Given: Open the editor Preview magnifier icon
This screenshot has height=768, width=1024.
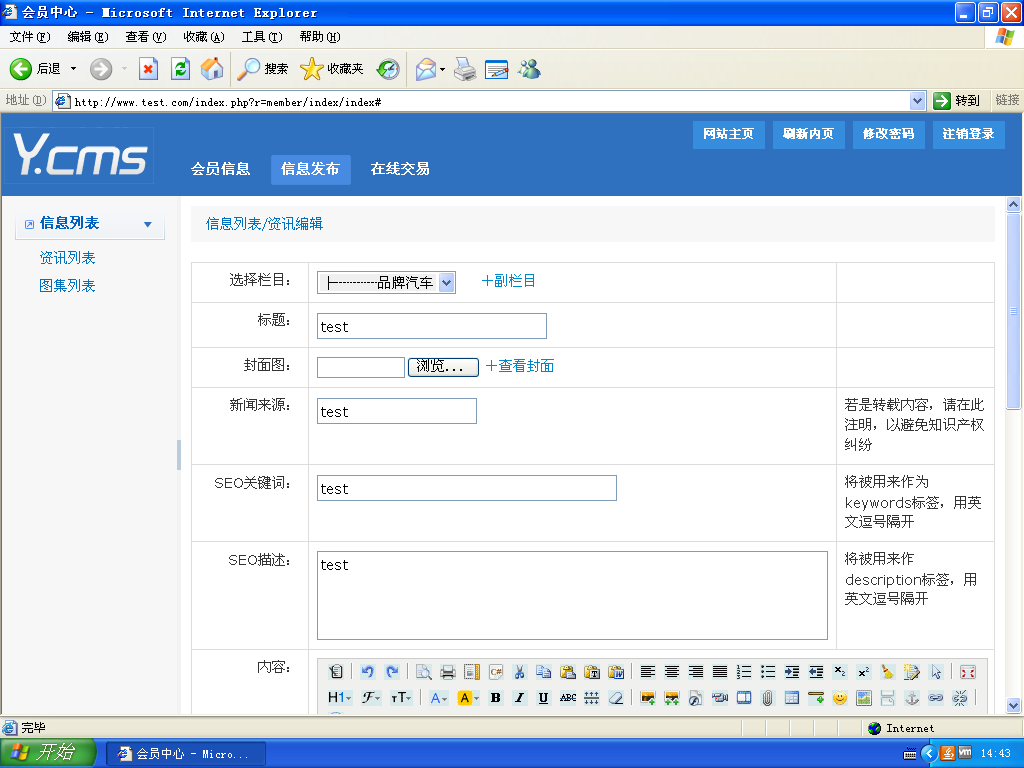Looking at the screenshot, I should point(424,671).
